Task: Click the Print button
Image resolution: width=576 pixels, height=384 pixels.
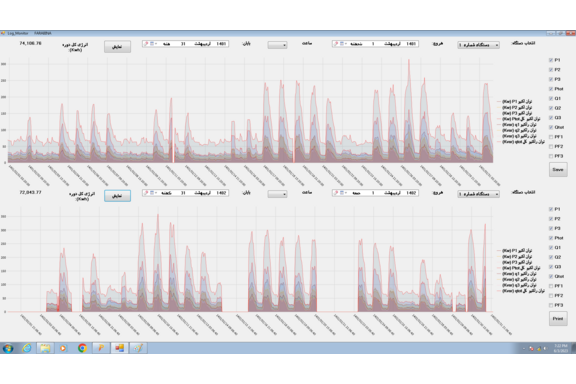Action: (x=558, y=319)
